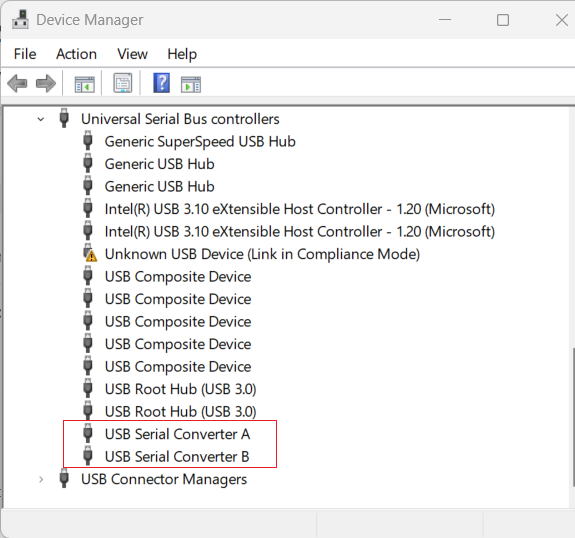
Task: Select USB Serial Converter B
Action: pyautogui.click(x=177, y=457)
